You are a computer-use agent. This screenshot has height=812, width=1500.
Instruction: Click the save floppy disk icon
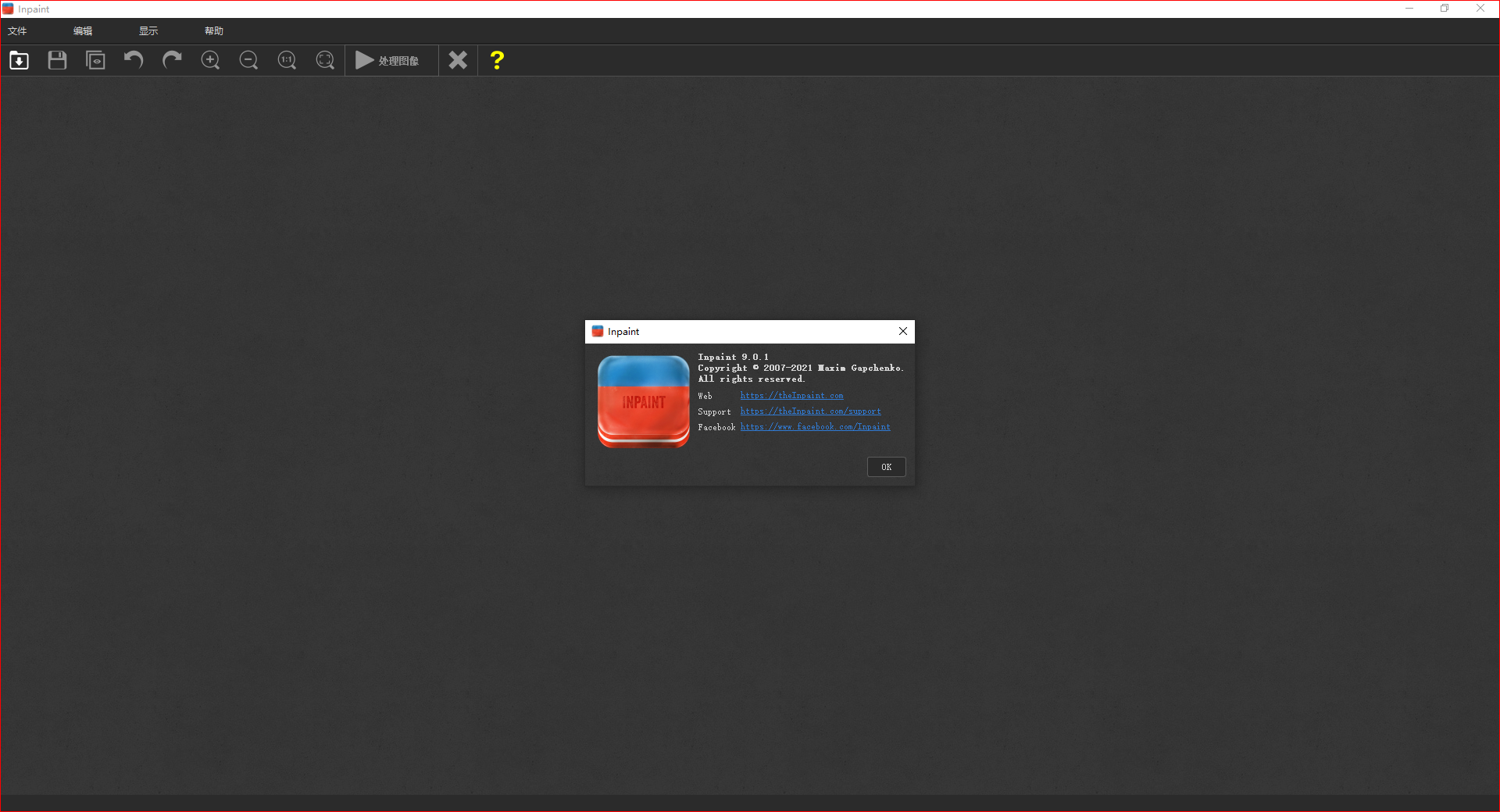click(57, 60)
